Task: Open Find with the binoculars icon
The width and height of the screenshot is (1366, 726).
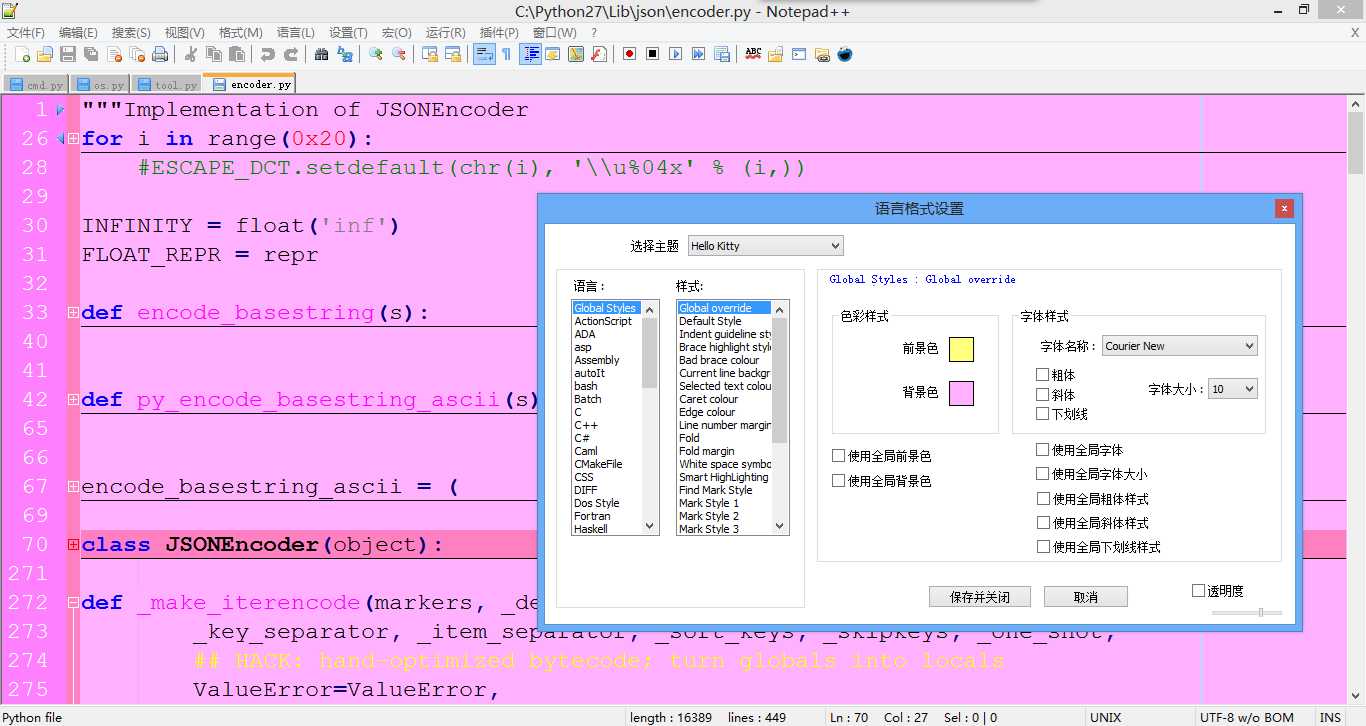Action: point(321,55)
